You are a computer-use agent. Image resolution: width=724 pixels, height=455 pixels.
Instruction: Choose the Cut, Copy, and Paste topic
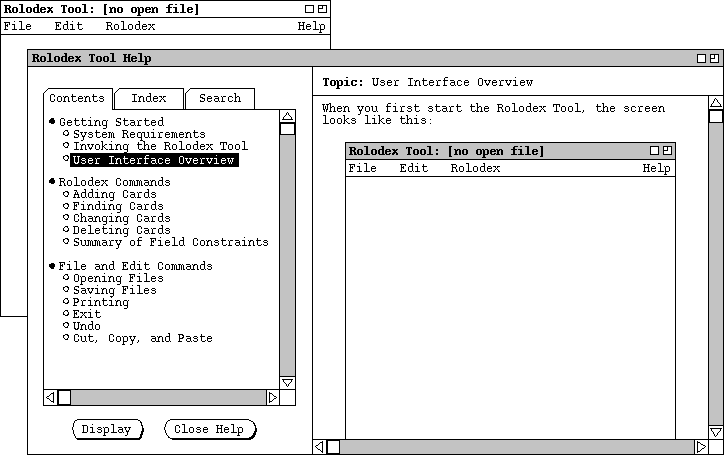pyautogui.click(x=142, y=338)
